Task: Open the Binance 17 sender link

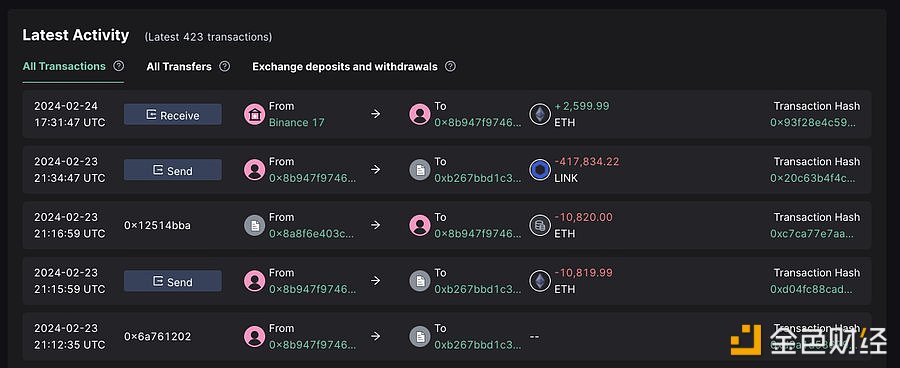Action: click(x=297, y=122)
